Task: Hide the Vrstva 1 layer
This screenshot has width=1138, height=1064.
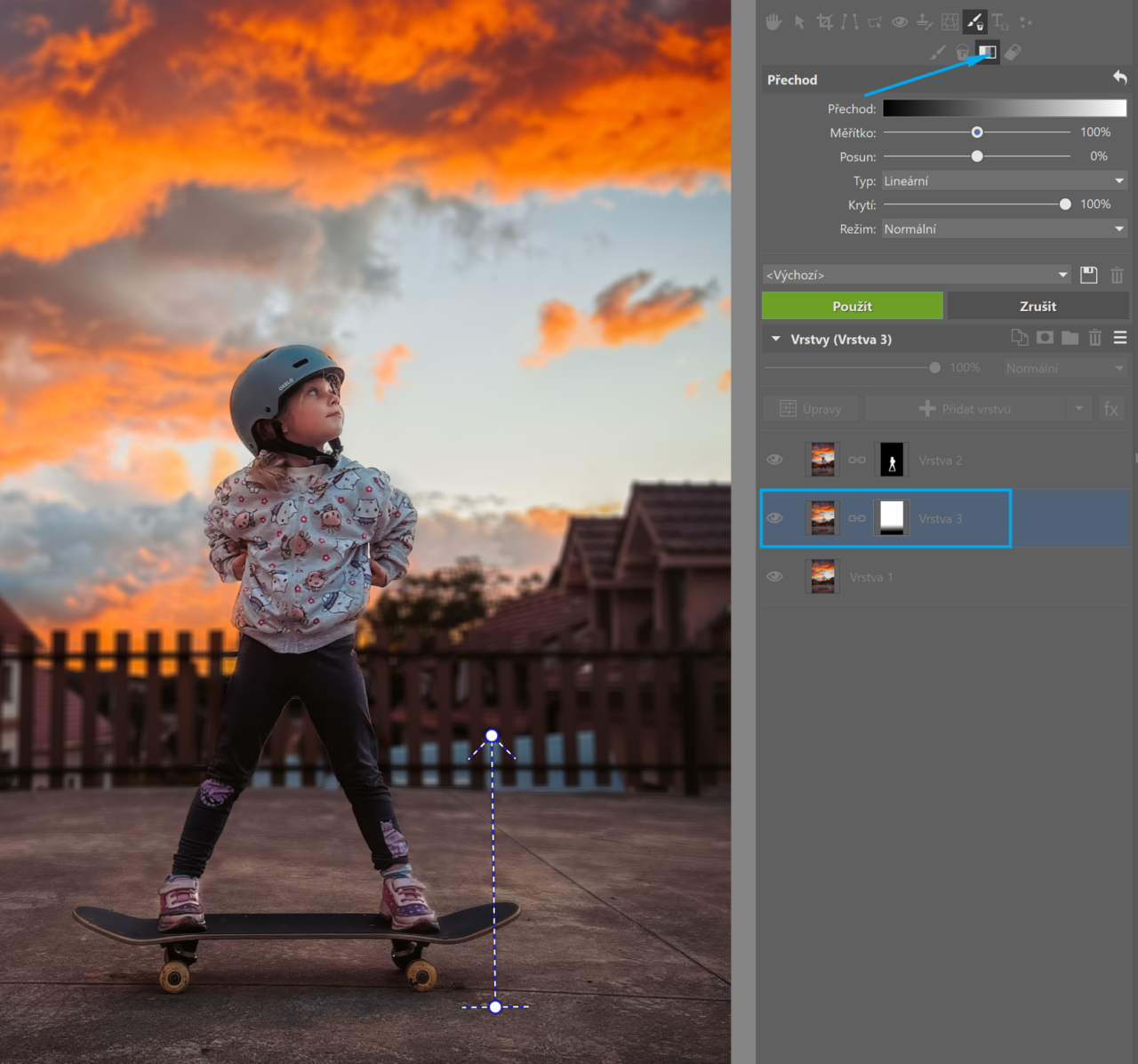Action: pos(775,577)
